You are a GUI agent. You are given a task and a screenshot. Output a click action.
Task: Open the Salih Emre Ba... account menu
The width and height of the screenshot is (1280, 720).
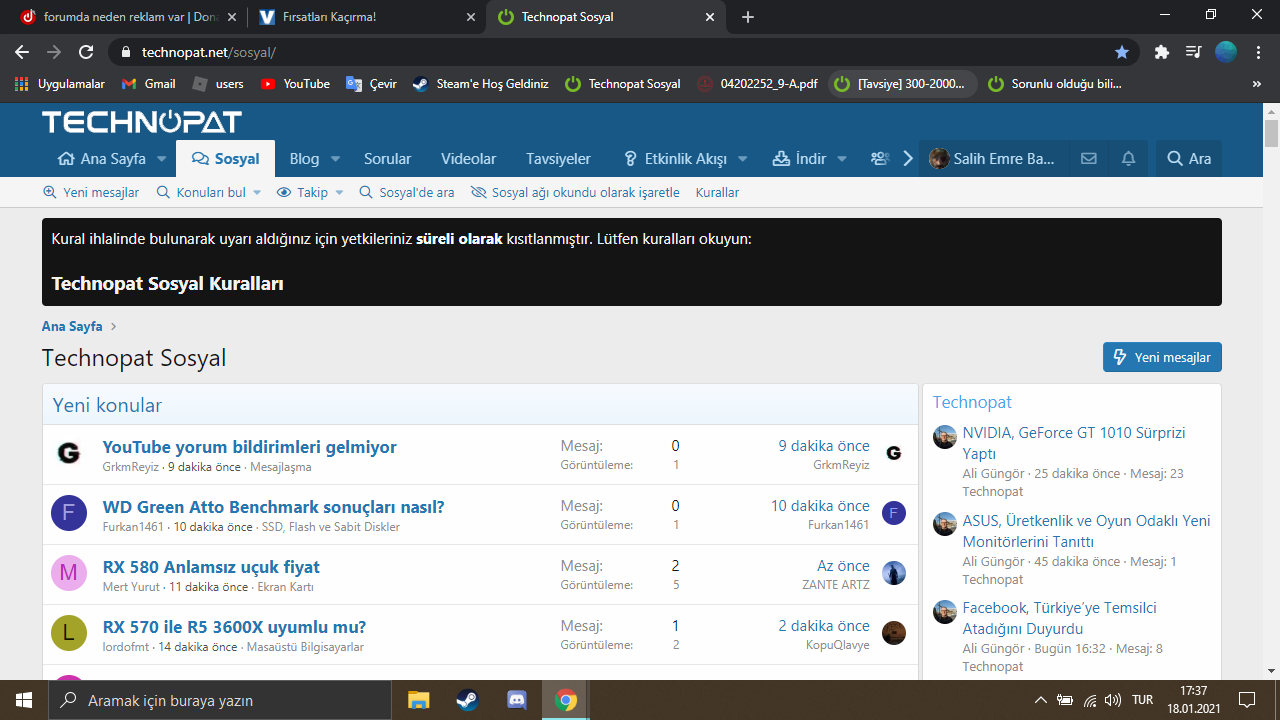[992, 158]
